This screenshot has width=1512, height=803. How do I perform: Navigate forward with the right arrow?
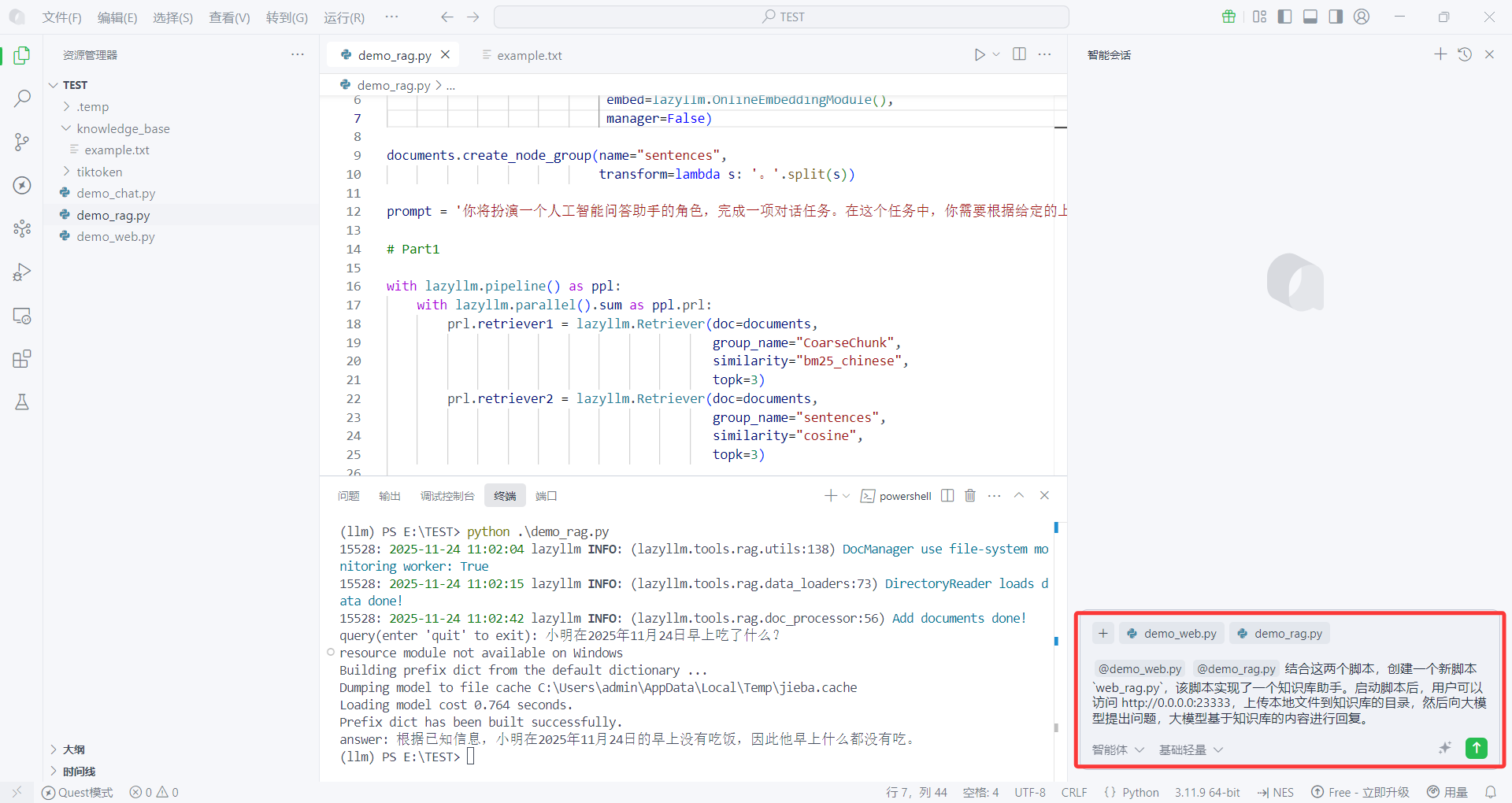(x=472, y=17)
